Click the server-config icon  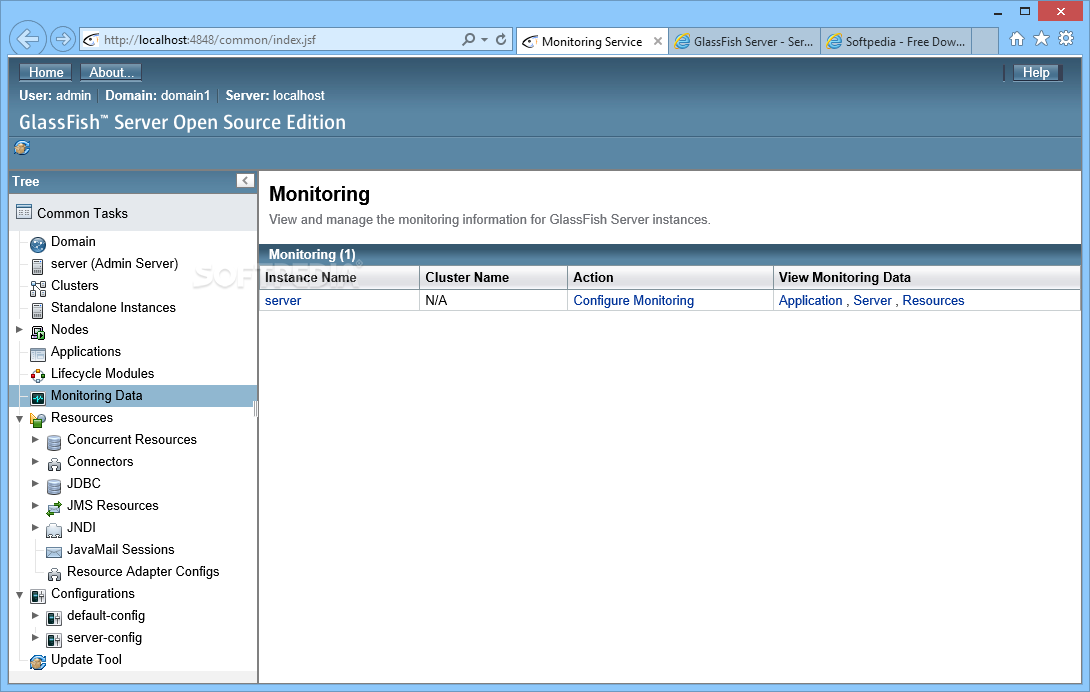pyautogui.click(x=54, y=640)
